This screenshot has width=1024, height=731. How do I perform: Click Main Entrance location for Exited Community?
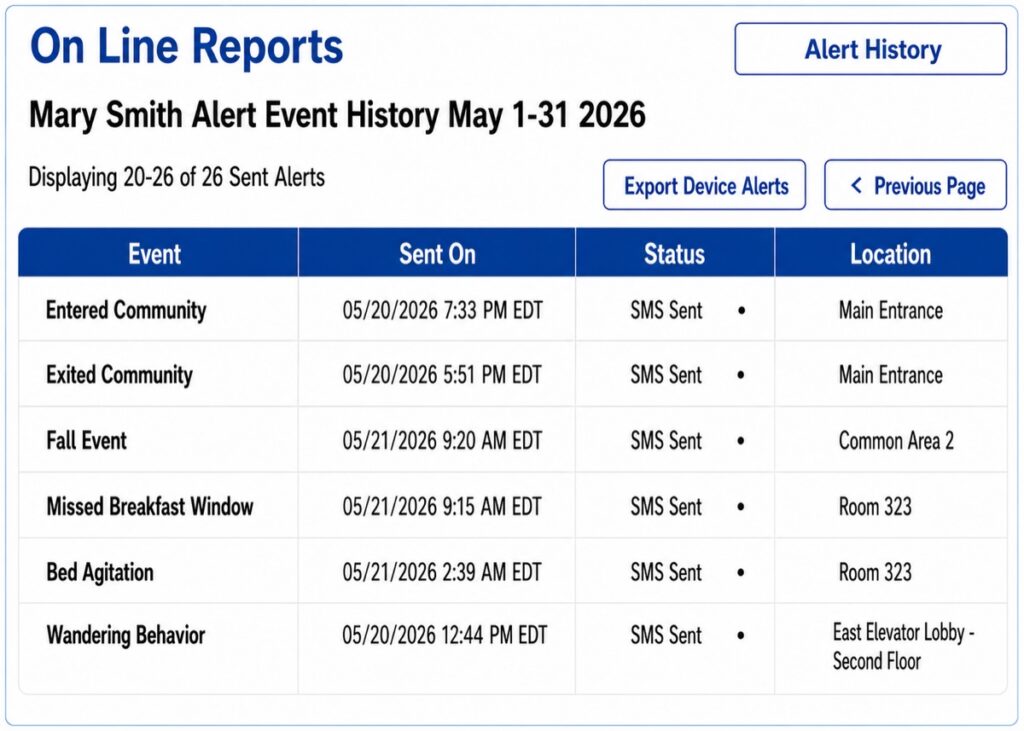pyautogui.click(x=891, y=374)
